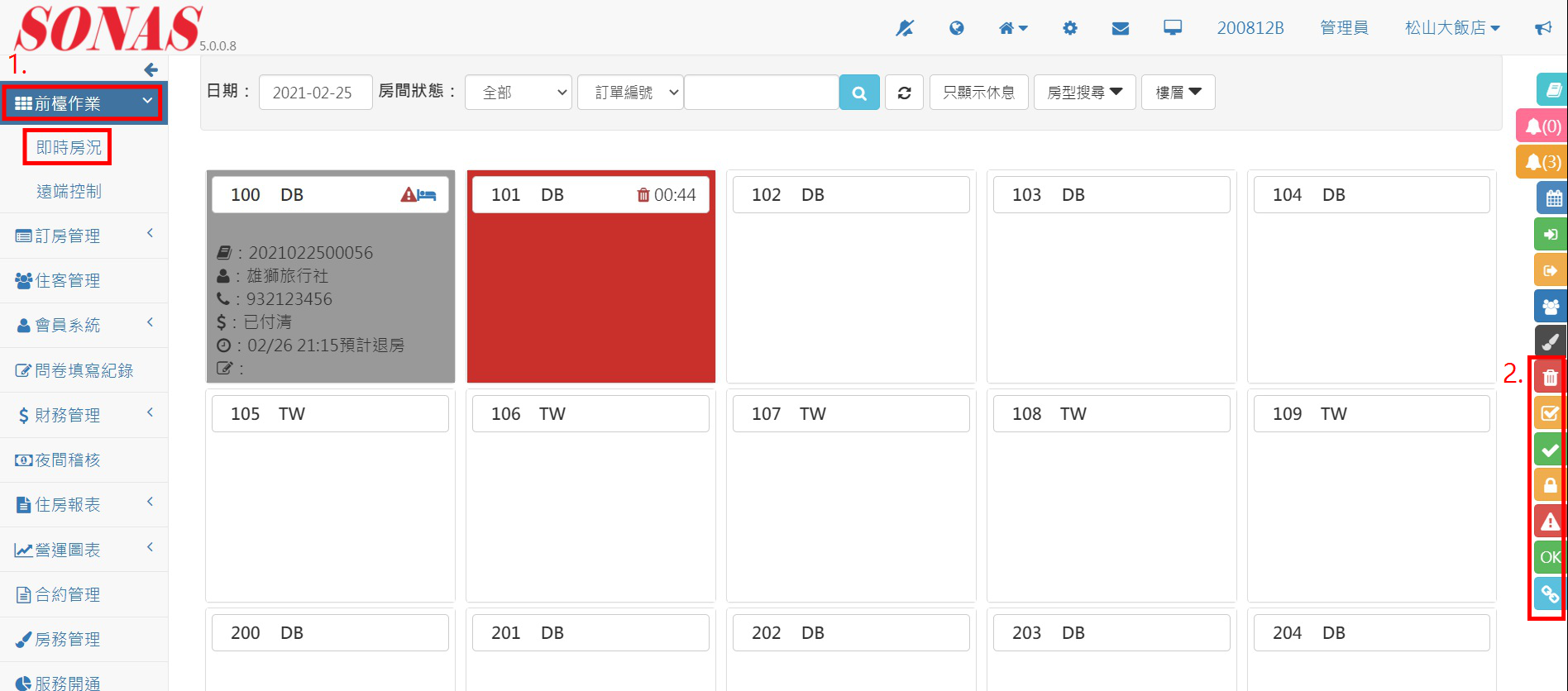Click the date field showing 2021-02-25
Screen dimensions: 1568x691
[315, 93]
